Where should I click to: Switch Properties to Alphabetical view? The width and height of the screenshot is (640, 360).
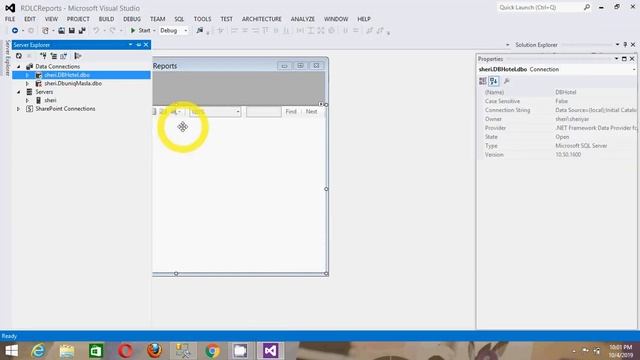tap(493, 81)
